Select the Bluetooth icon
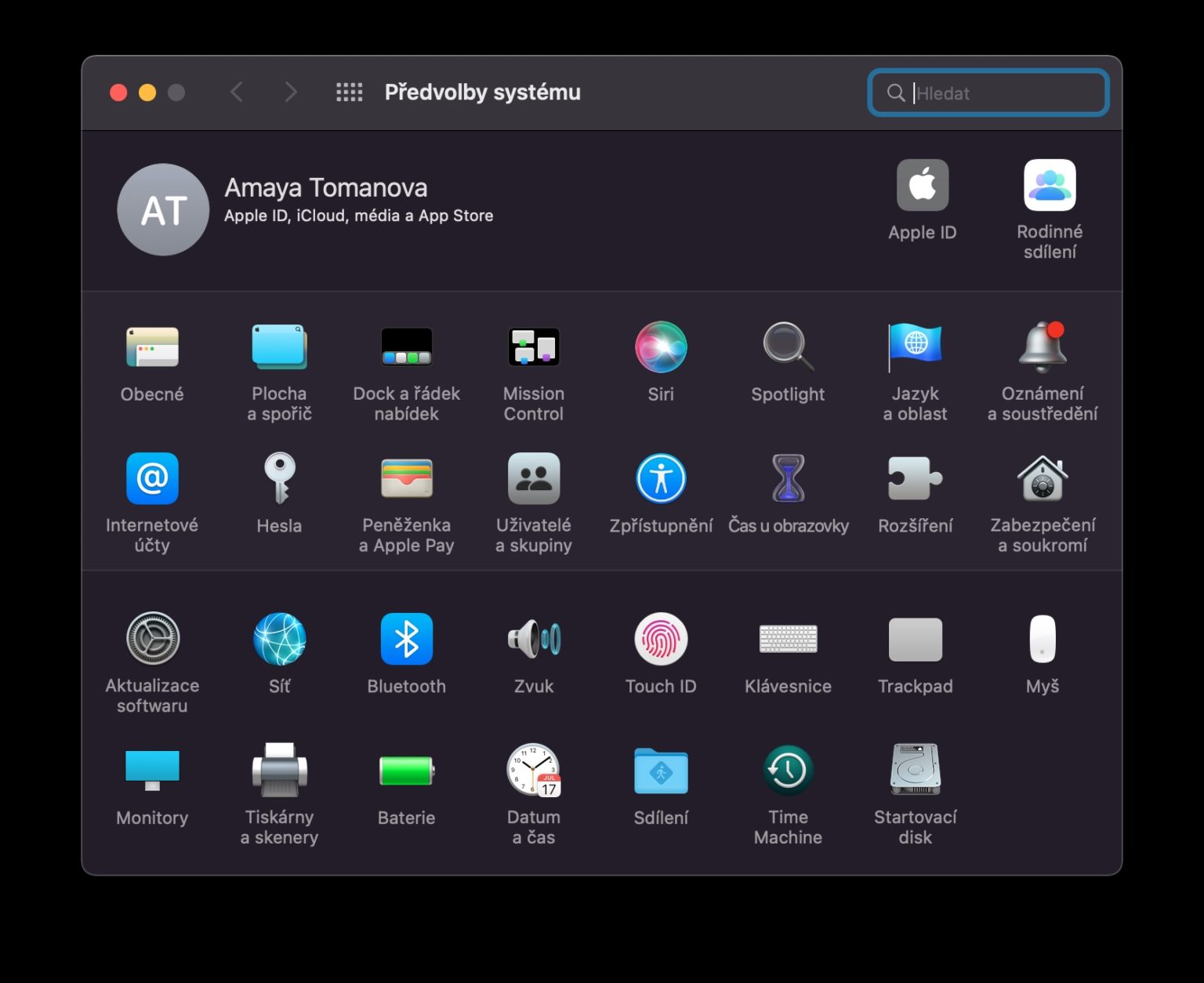This screenshot has width=1204, height=983. coord(406,639)
